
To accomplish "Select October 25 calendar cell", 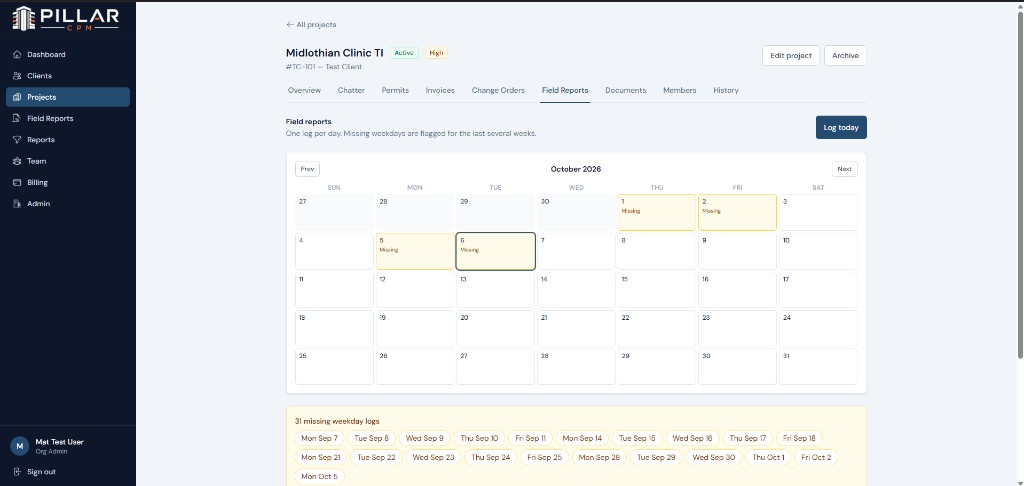I will pos(334,366).
